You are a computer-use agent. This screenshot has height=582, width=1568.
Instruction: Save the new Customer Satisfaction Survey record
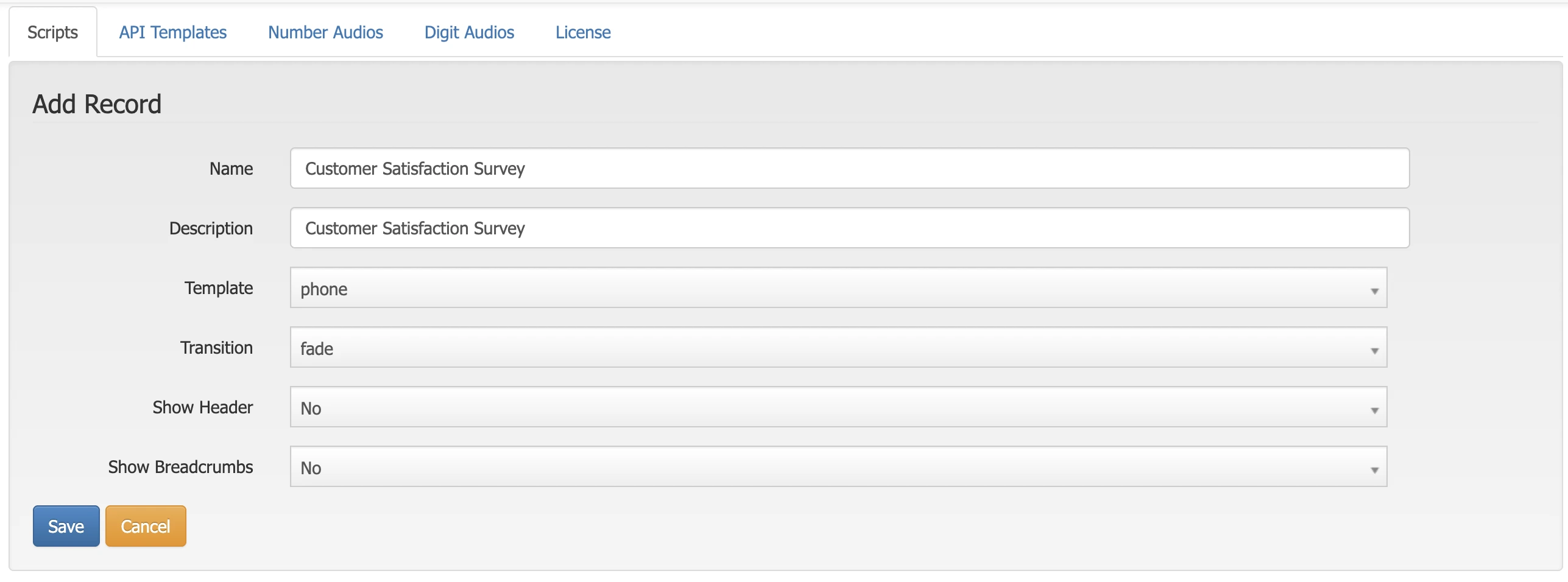point(66,525)
